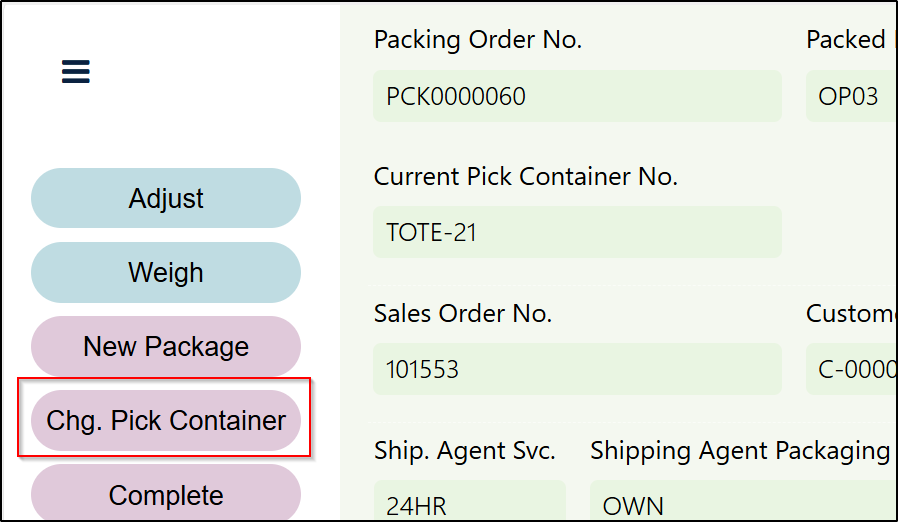The width and height of the screenshot is (898, 522).
Task: Click the Adjust button
Action: click(x=166, y=198)
